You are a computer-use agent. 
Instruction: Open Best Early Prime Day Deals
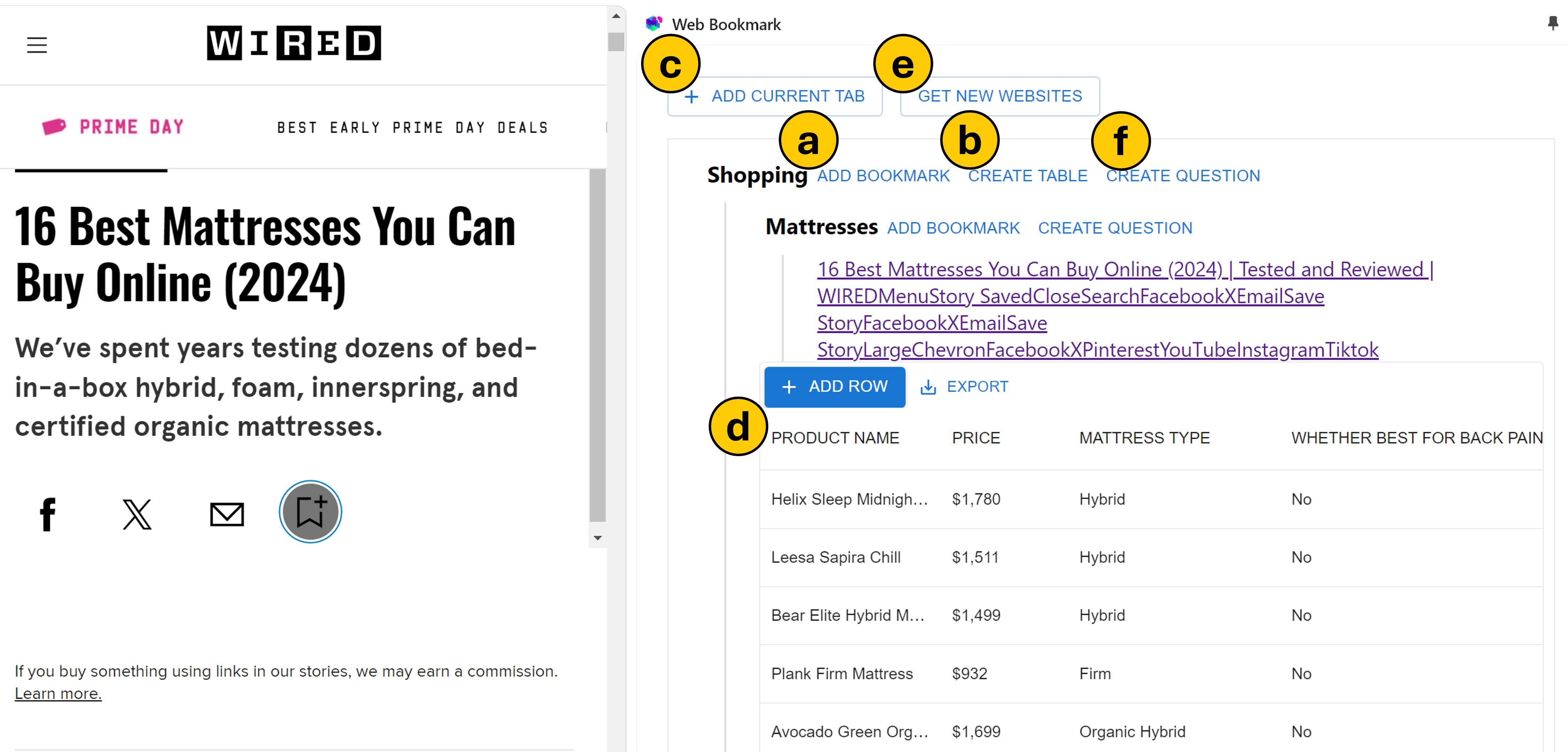[413, 127]
